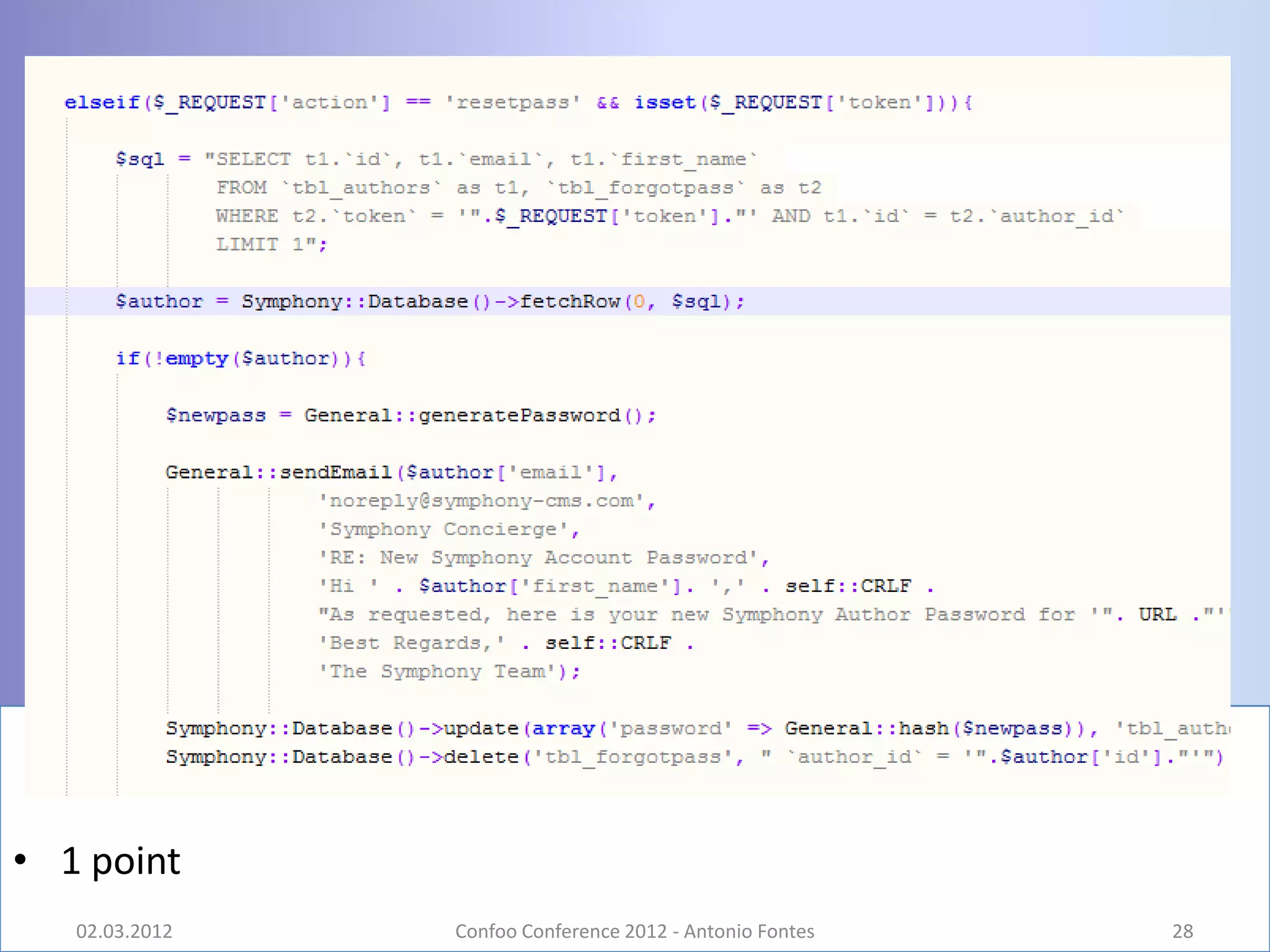The width and height of the screenshot is (1270, 952).
Task: Click the isset function call
Action: click(x=665, y=102)
